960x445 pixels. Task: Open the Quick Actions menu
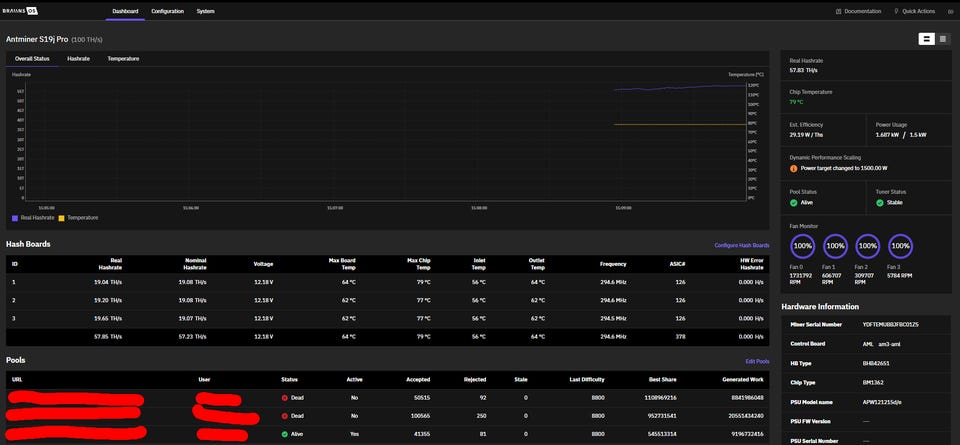point(918,11)
